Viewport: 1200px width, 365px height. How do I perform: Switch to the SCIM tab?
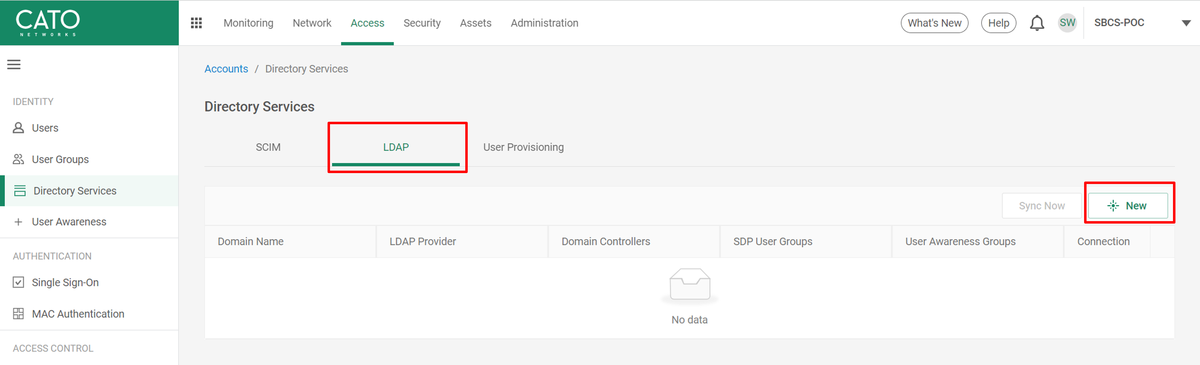pyautogui.click(x=268, y=147)
